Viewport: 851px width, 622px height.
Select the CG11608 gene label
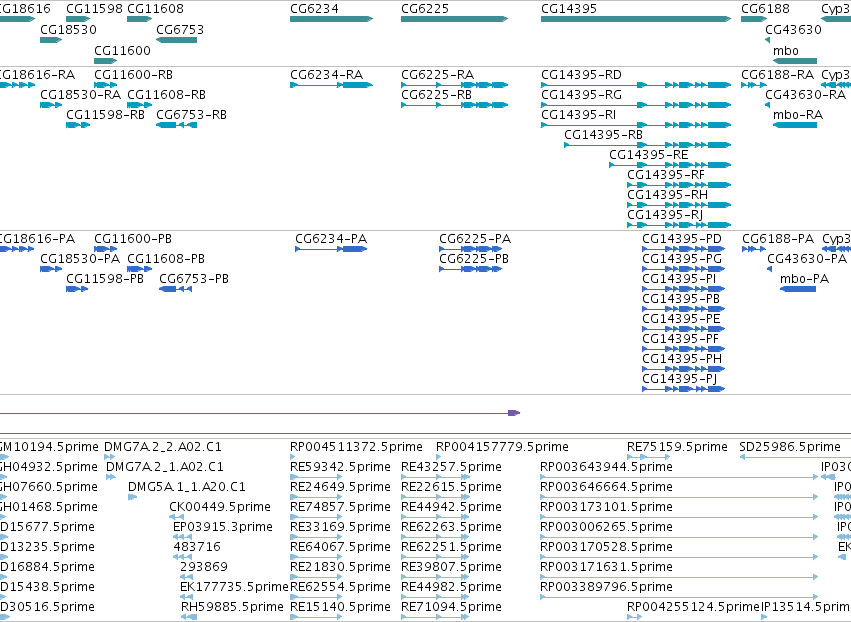pos(155,9)
